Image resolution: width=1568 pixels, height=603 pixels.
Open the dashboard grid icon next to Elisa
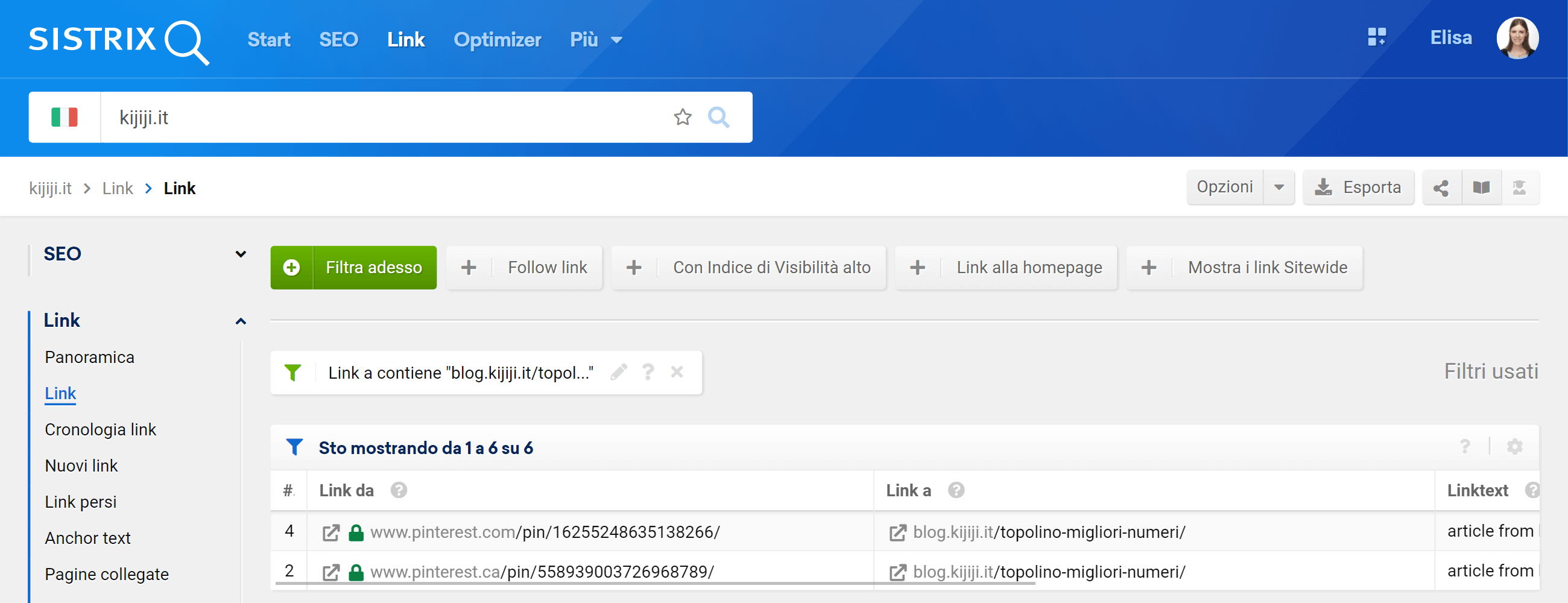[x=1376, y=37]
